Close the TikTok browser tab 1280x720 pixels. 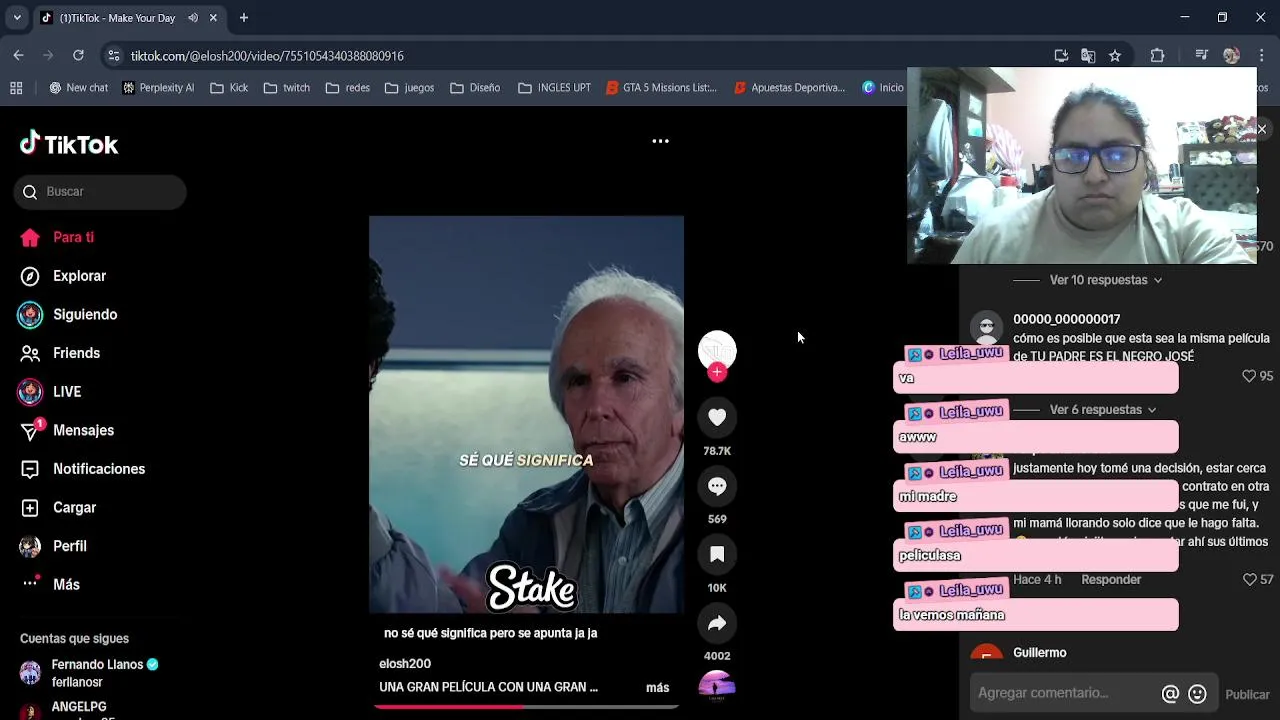click(213, 18)
